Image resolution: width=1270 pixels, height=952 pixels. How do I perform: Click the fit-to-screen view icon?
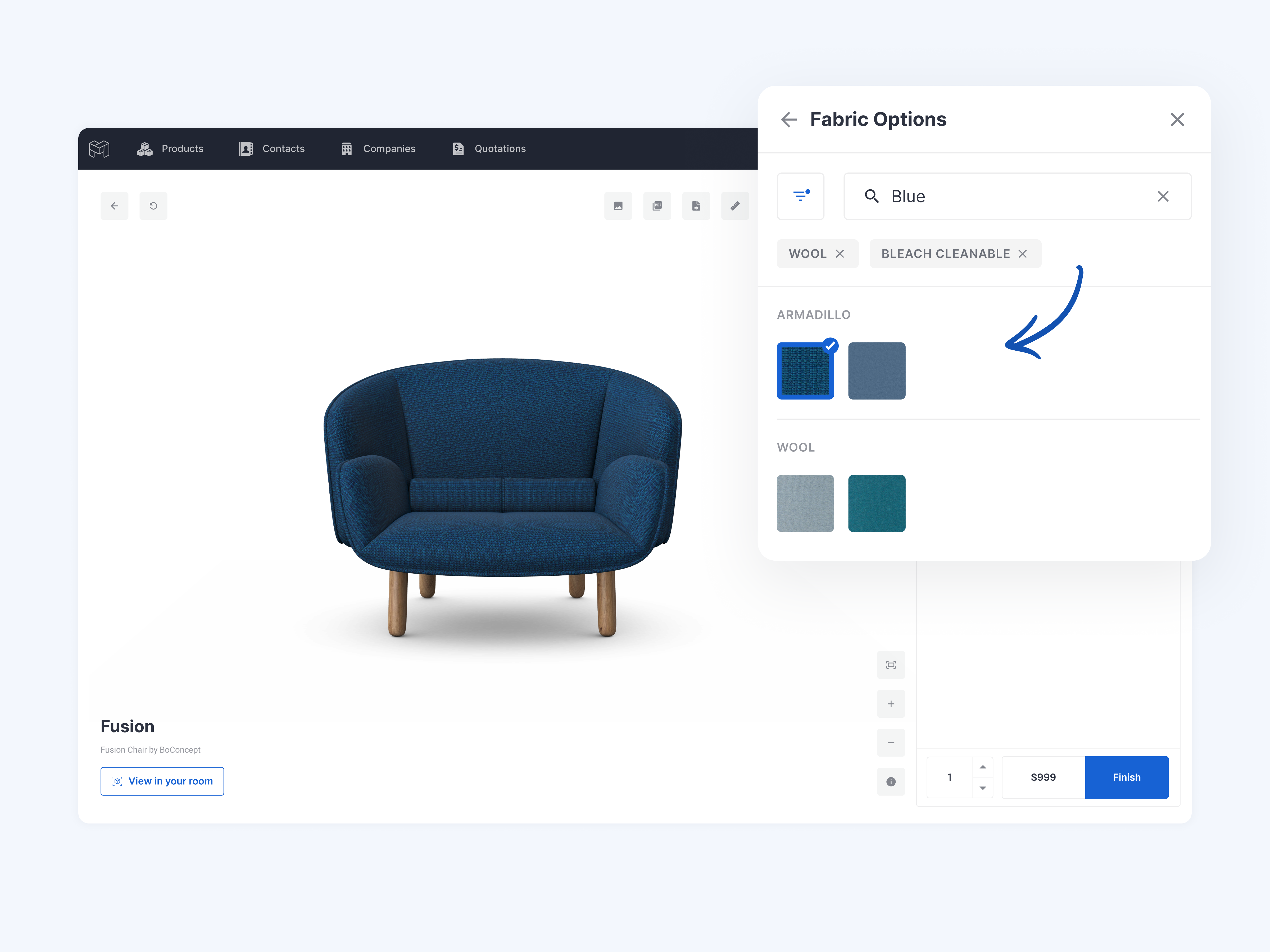tap(891, 665)
